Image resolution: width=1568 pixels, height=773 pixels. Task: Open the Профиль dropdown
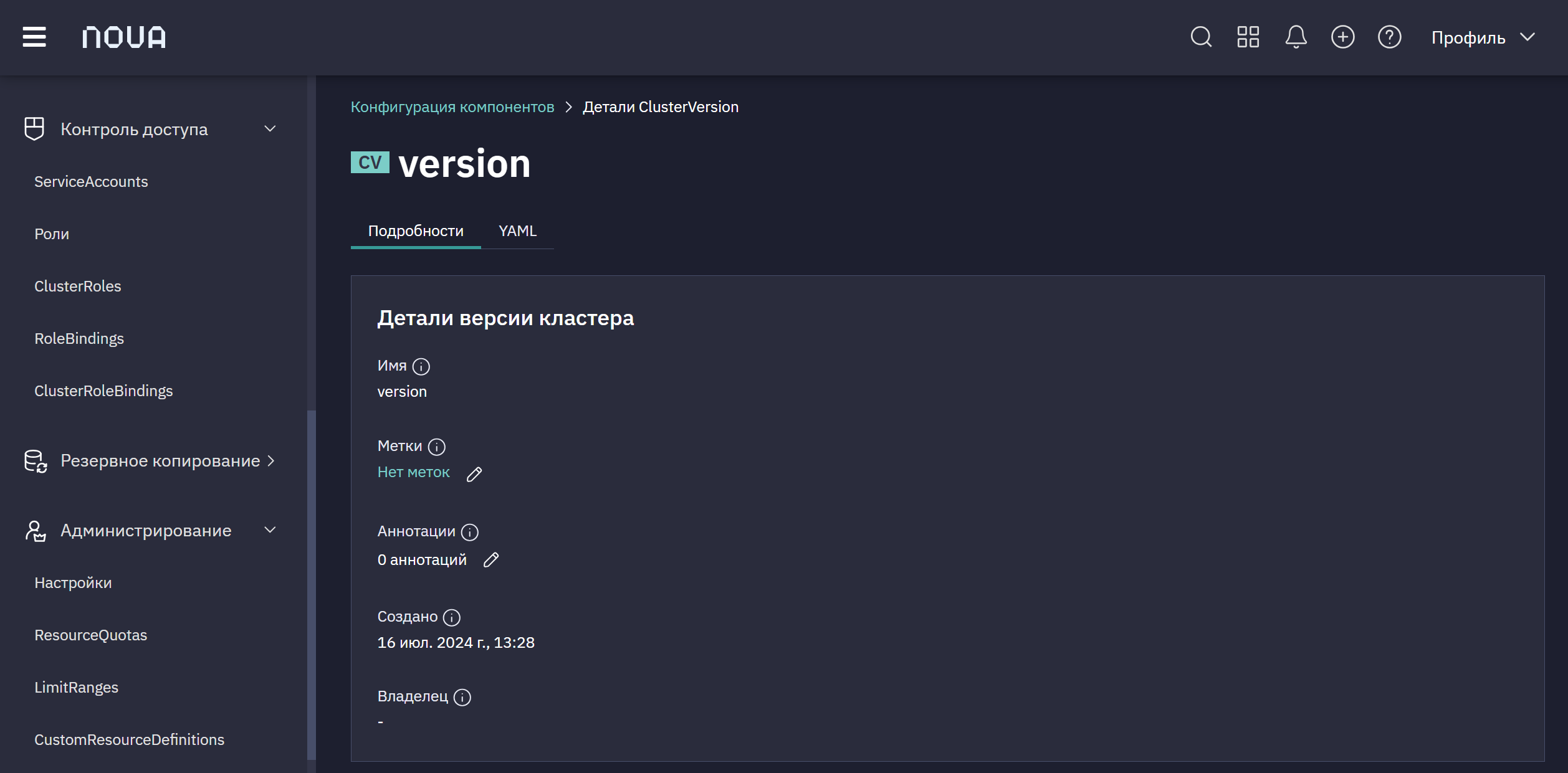point(1483,37)
